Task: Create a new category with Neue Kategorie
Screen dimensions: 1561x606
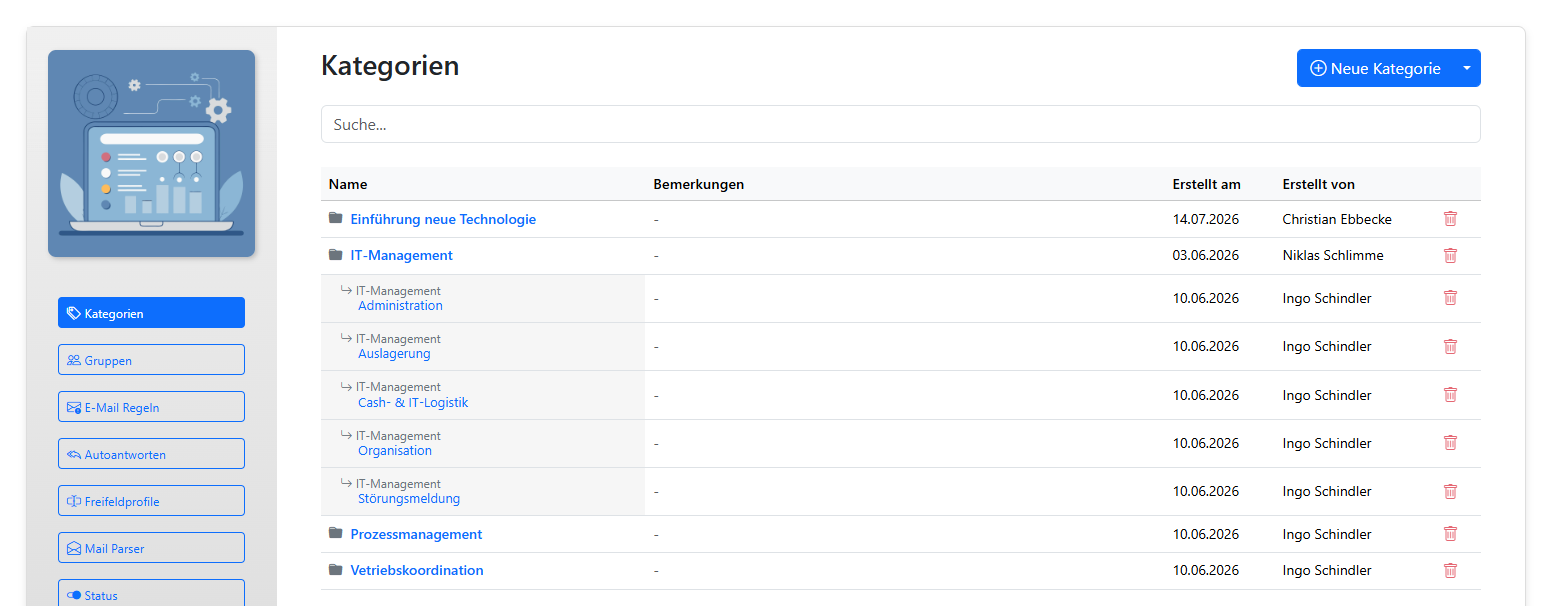Action: click(x=1375, y=68)
